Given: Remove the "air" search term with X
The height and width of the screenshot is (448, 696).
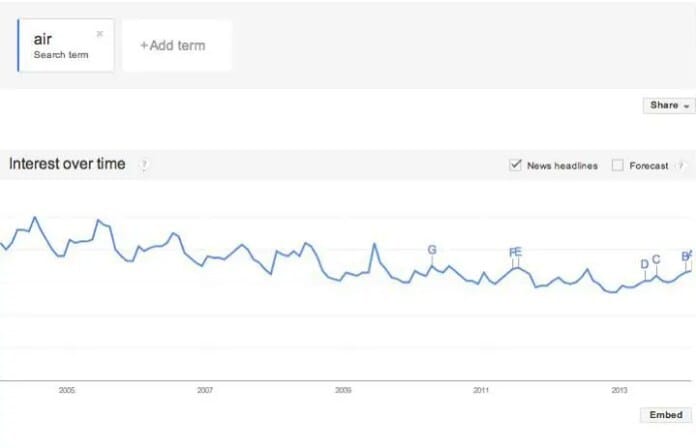Looking at the screenshot, I should tap(99, 33).
